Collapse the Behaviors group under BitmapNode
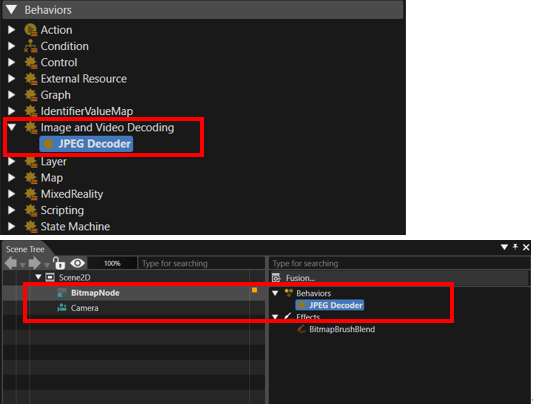The width and height of the screenshot is (533, 404). click(x=275, y=293)
